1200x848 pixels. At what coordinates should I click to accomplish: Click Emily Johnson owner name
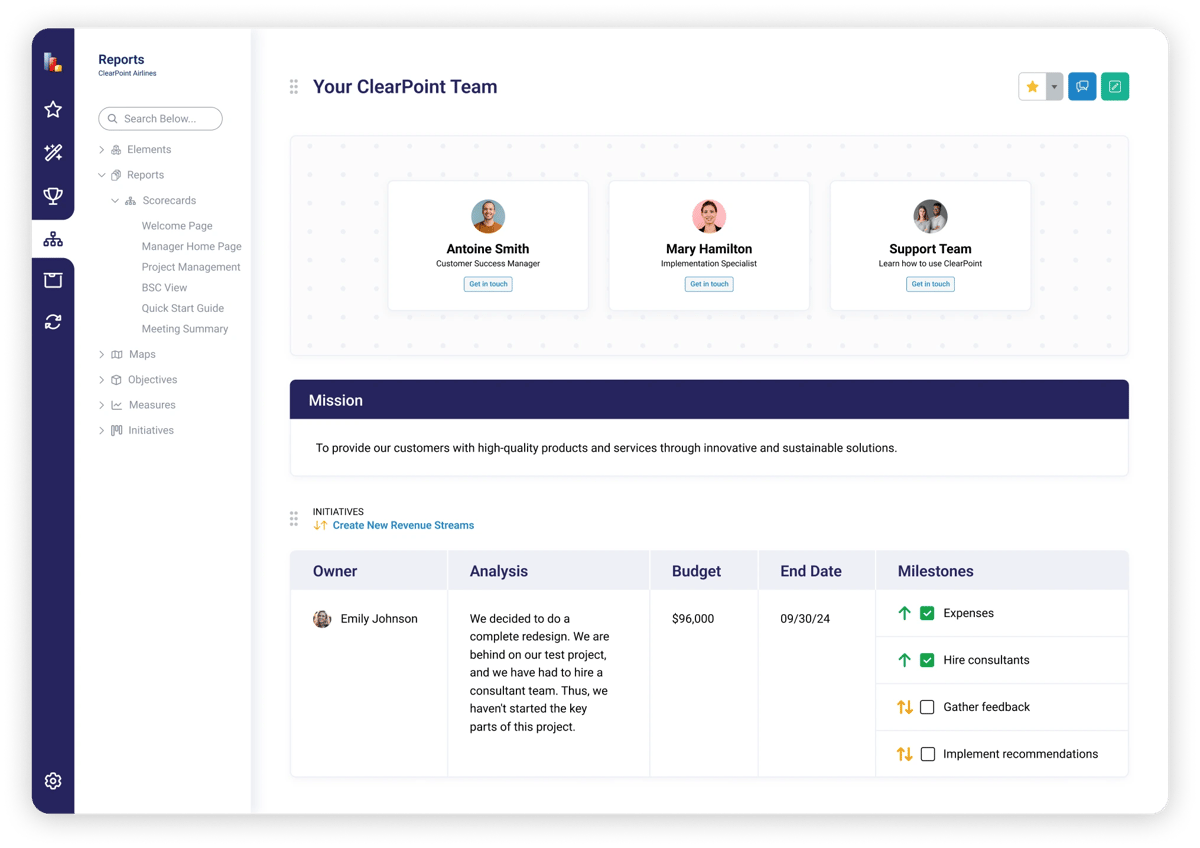pos(379,619)
